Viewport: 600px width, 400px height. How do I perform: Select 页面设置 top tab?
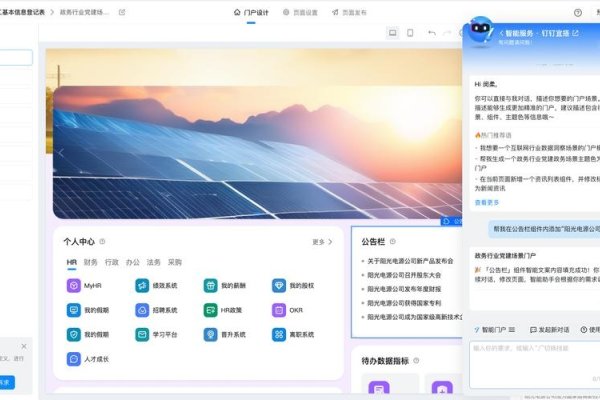[x=300, y=13]
